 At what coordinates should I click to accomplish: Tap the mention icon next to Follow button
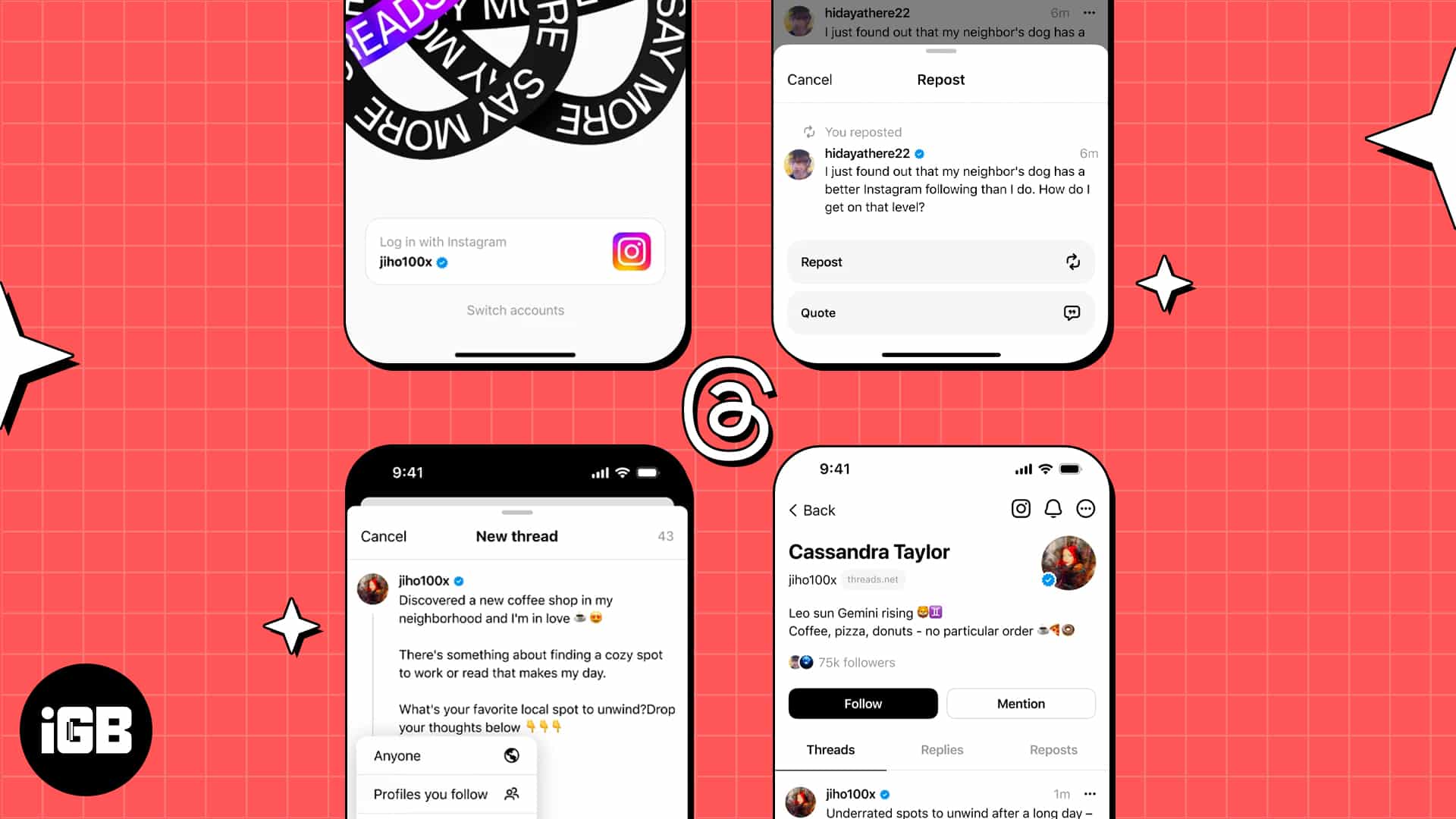click(x=1020, y=703)
